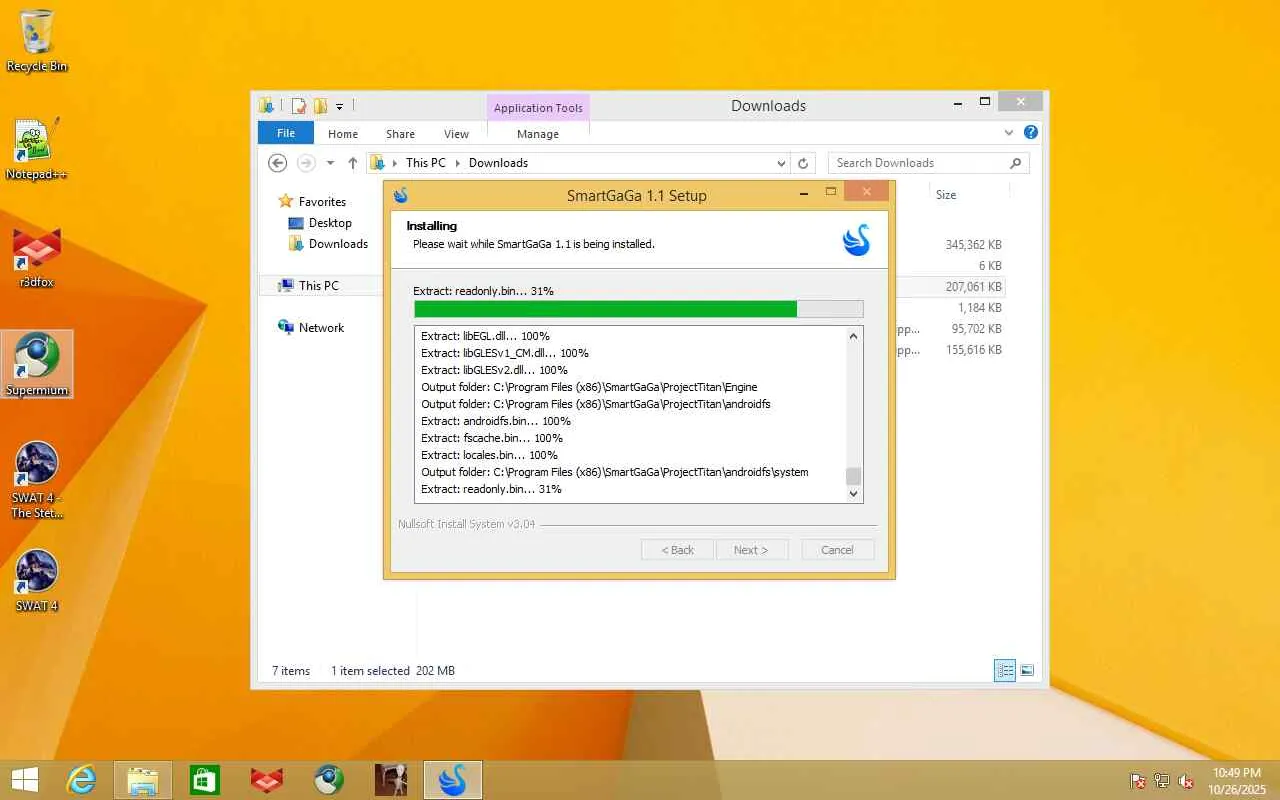Launch Supermium from the taskbar
1280x800 pixels.
pos(329,780)
